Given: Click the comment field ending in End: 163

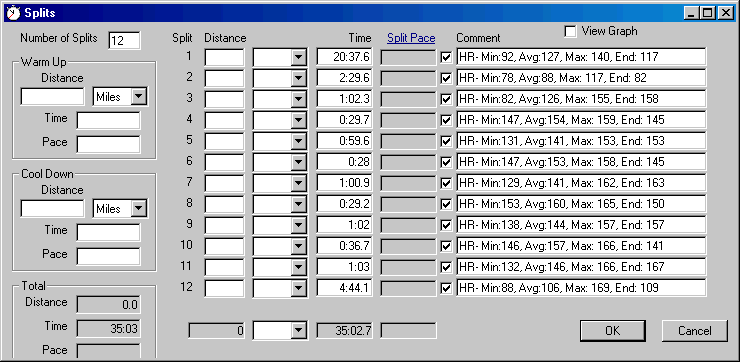Looking at the screenshot, I should click(x=581, y=183).
